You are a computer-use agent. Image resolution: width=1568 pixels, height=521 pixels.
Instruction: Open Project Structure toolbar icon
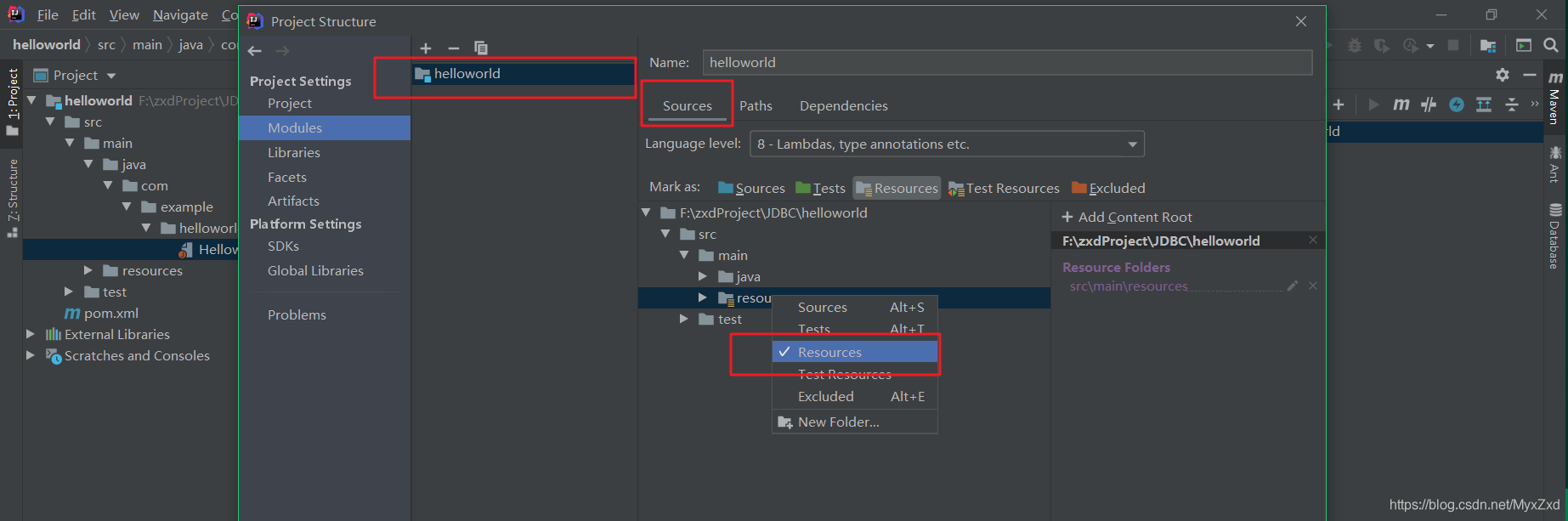point(1488,45)
